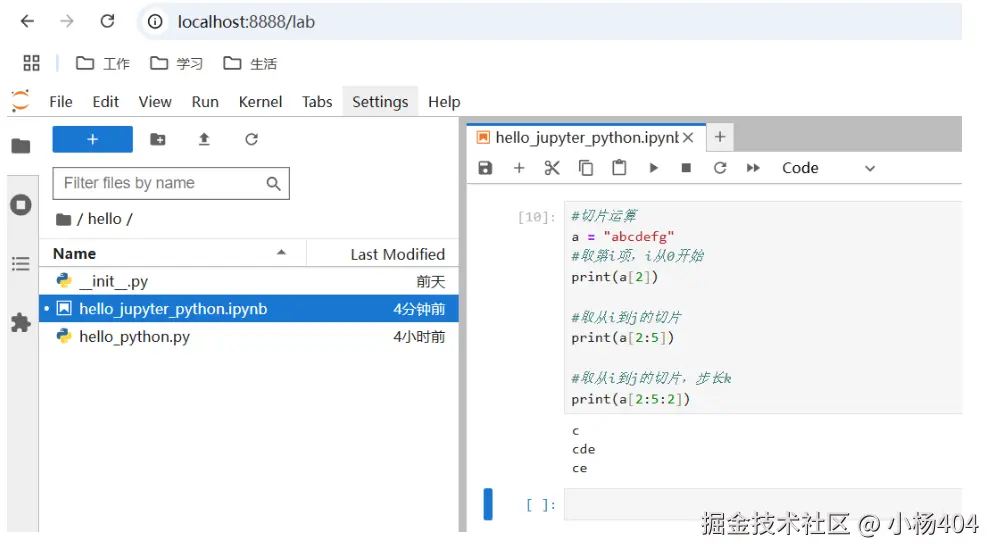
Task: Open the Edit menu
Action: (105, 102)
